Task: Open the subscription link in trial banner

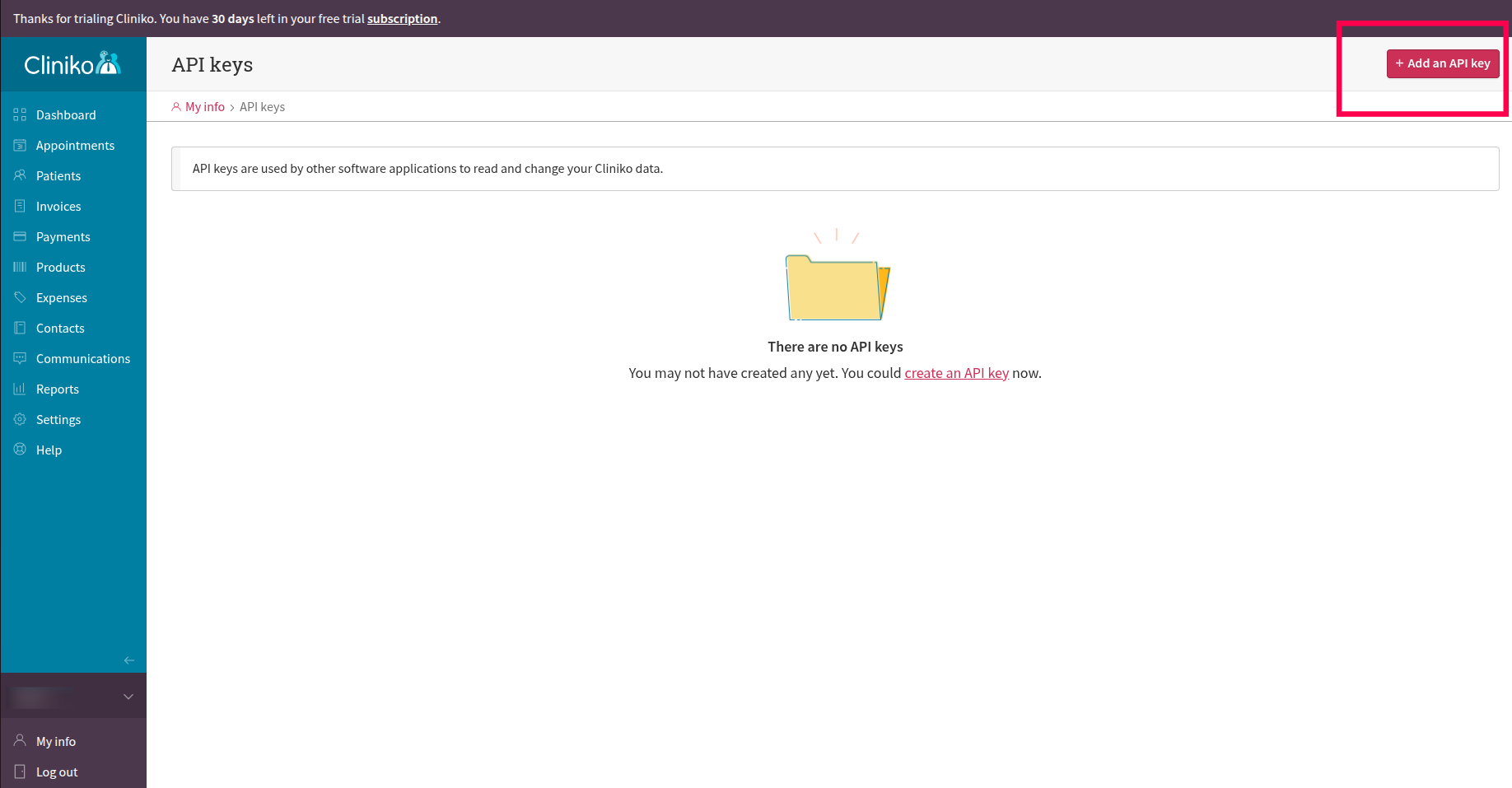Action: point(402,19)
